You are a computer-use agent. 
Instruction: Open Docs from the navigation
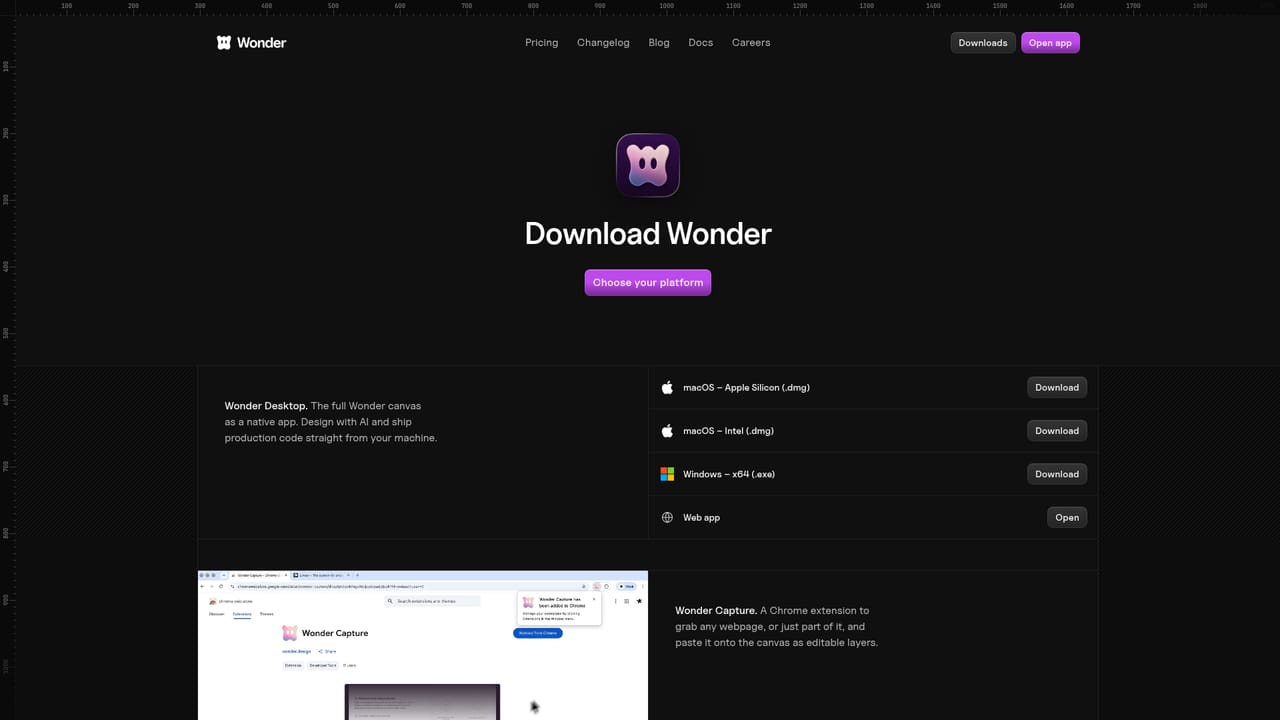coord(701,42)
